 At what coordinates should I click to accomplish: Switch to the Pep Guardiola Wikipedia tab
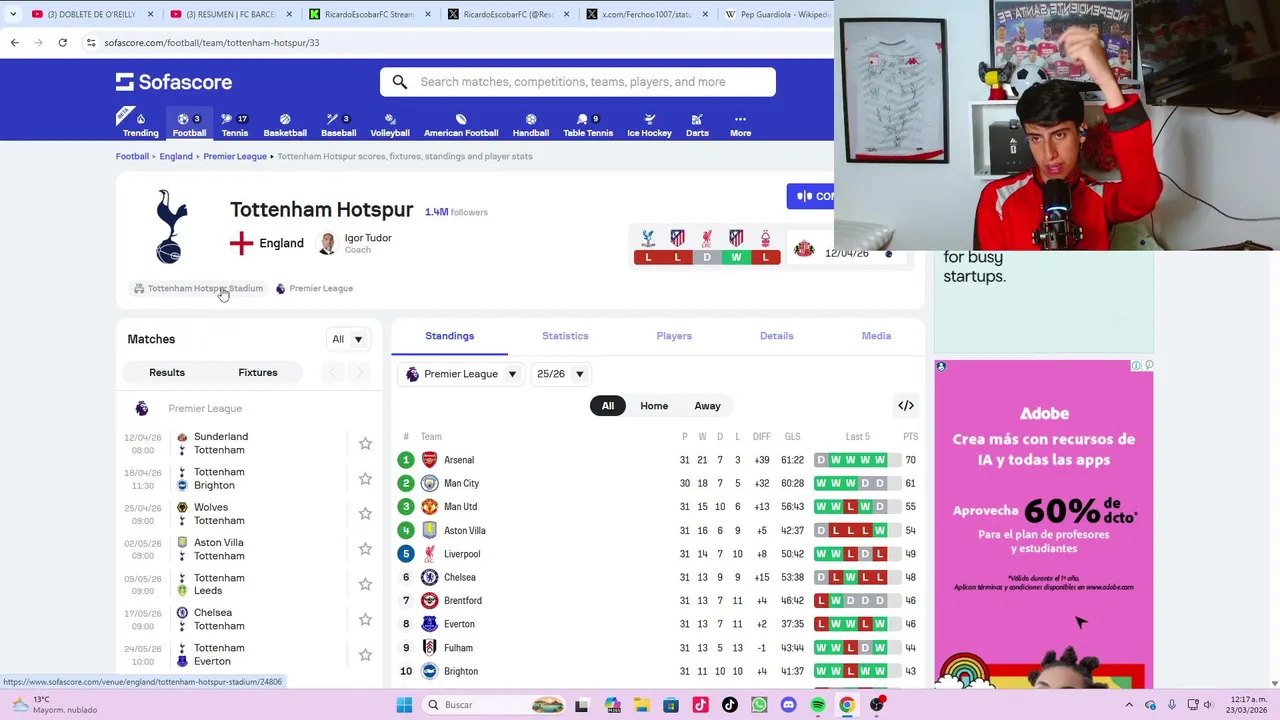coord(777,14)
